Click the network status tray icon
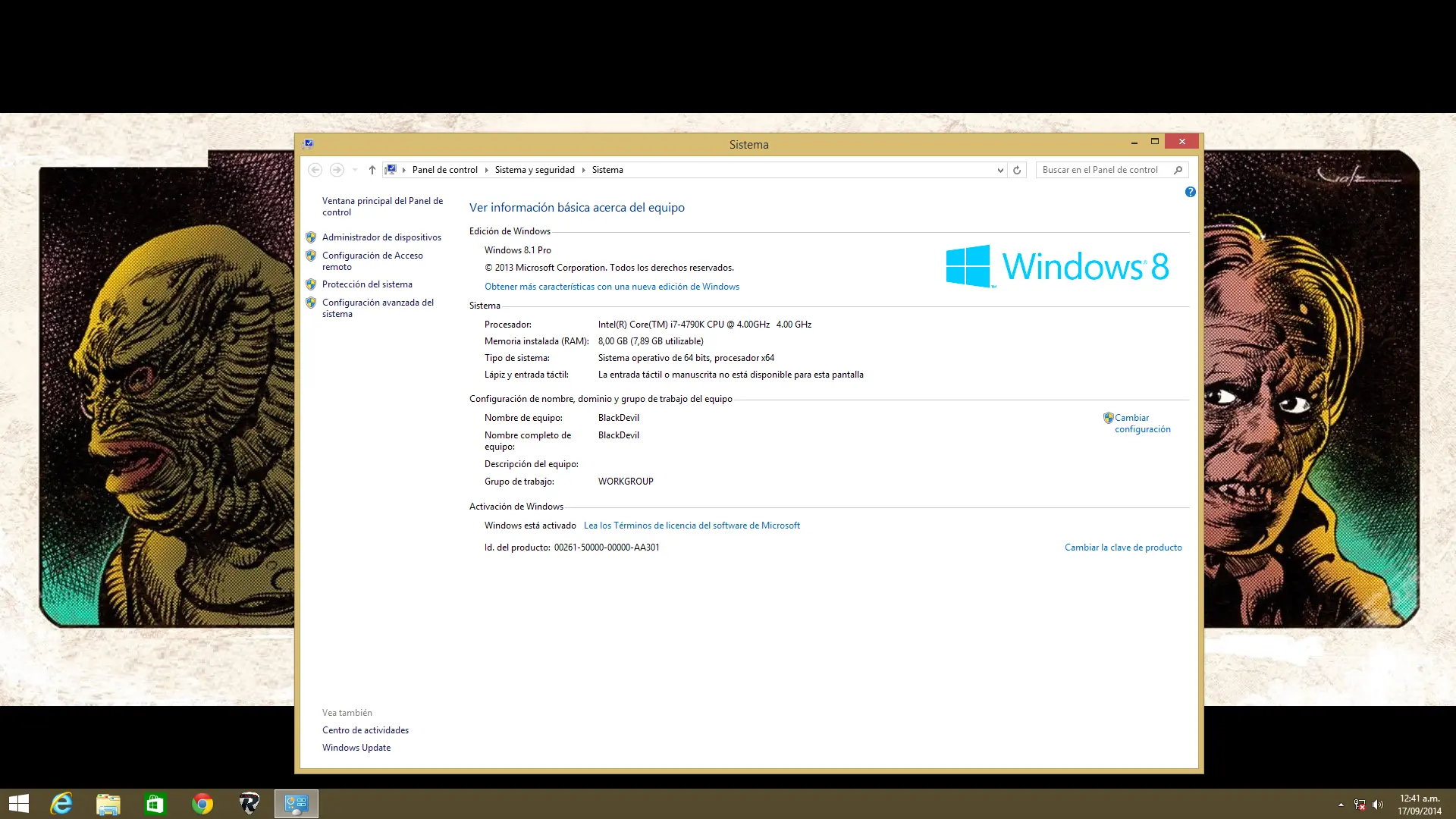 point(1360,805)
